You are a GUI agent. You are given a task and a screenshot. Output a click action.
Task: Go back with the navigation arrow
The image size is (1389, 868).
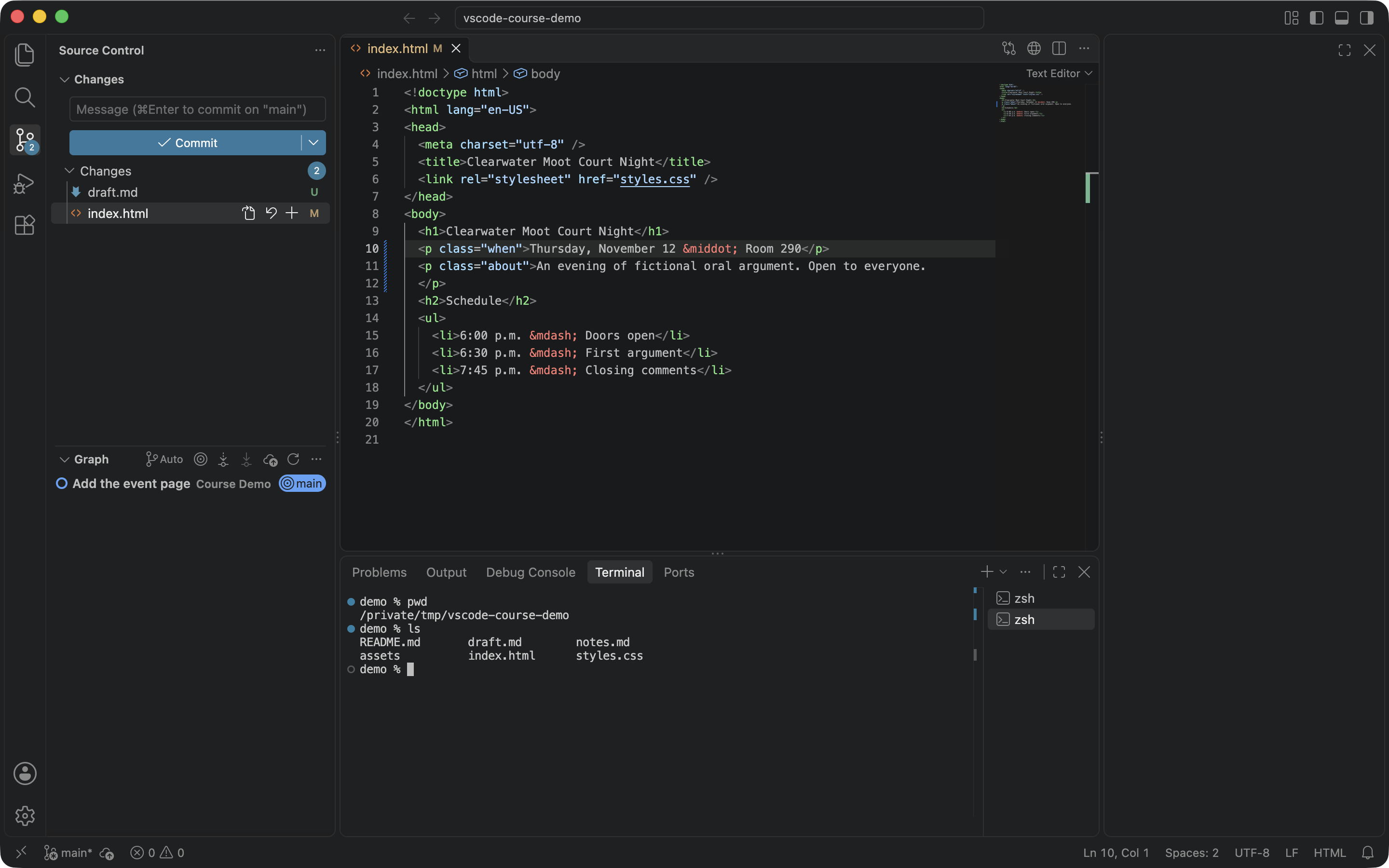(x=409, y=18)
